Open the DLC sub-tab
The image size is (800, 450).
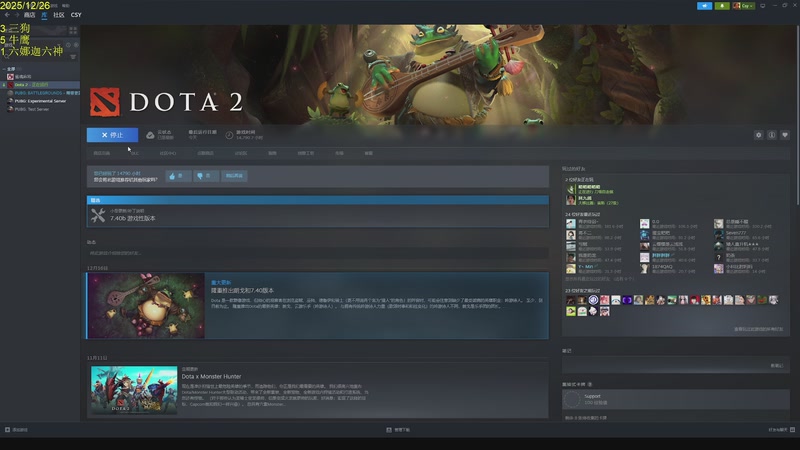[x=135, y=153]
